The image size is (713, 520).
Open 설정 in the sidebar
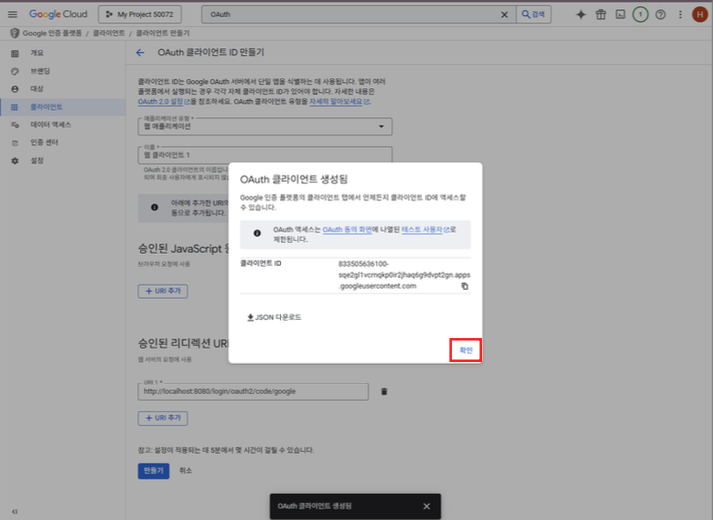pos(37,160)
